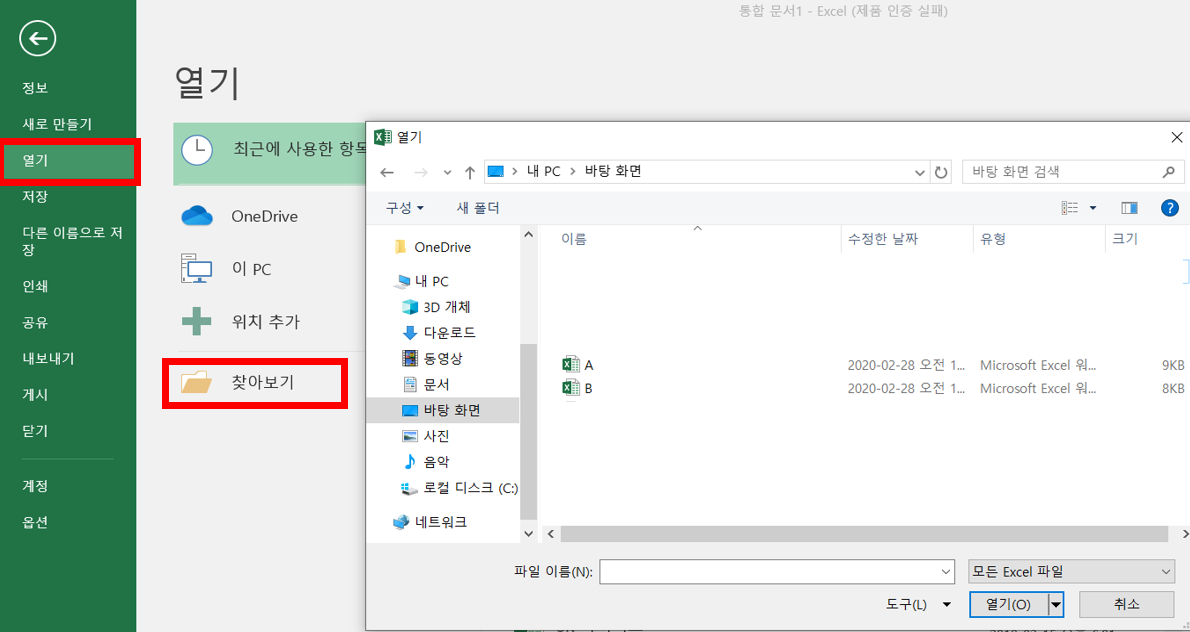Select 사진 in the navigation tree
Image resolution: width=1190 pixels, height=632 pixels.
pyautogui.click(x=427, y=436)
